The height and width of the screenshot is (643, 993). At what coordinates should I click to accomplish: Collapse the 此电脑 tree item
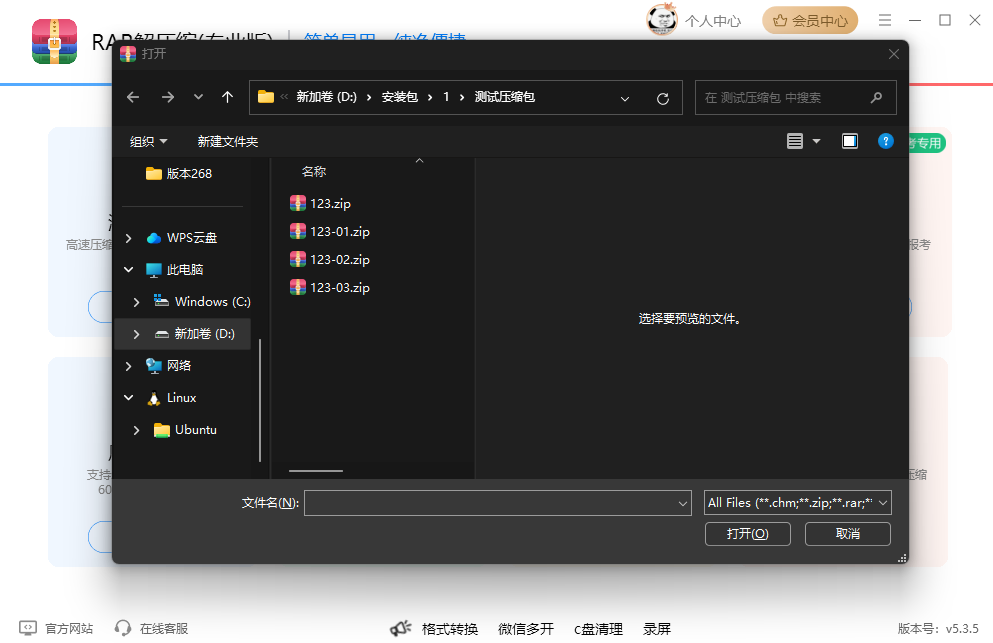pyautogui.click(x=128, y=269)
